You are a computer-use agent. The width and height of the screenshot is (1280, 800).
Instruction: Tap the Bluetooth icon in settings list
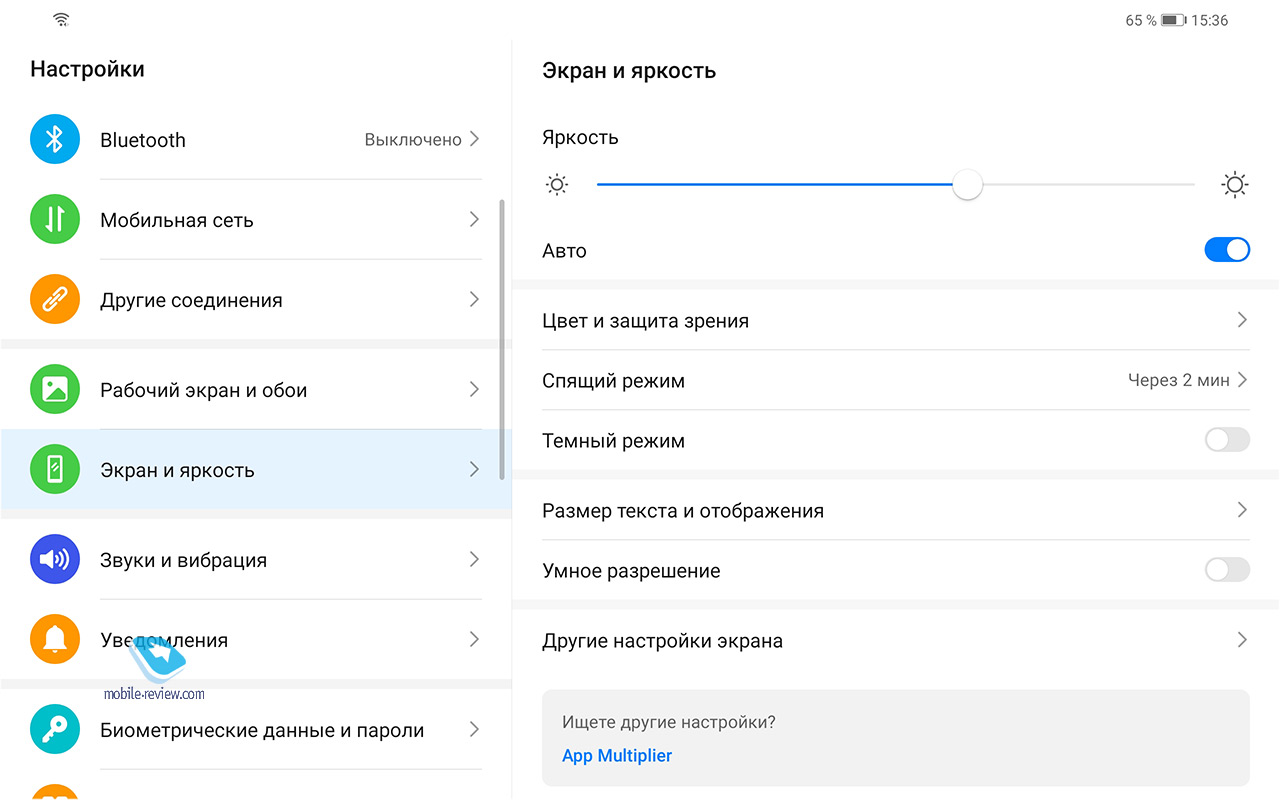(x=55, y=139)
